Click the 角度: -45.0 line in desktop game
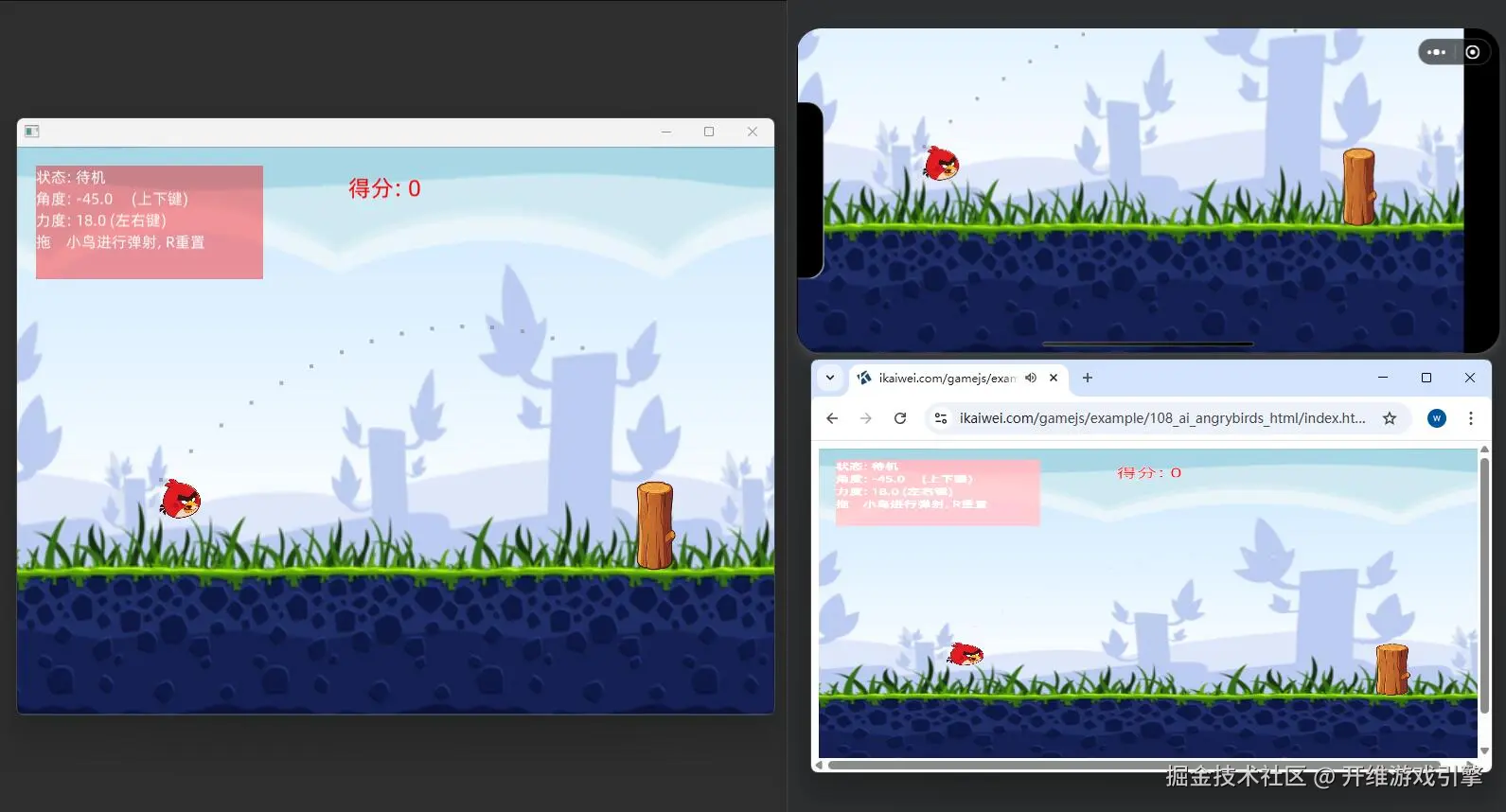Viewport: 1506px width, 812px height. click(x=113, y=199)
